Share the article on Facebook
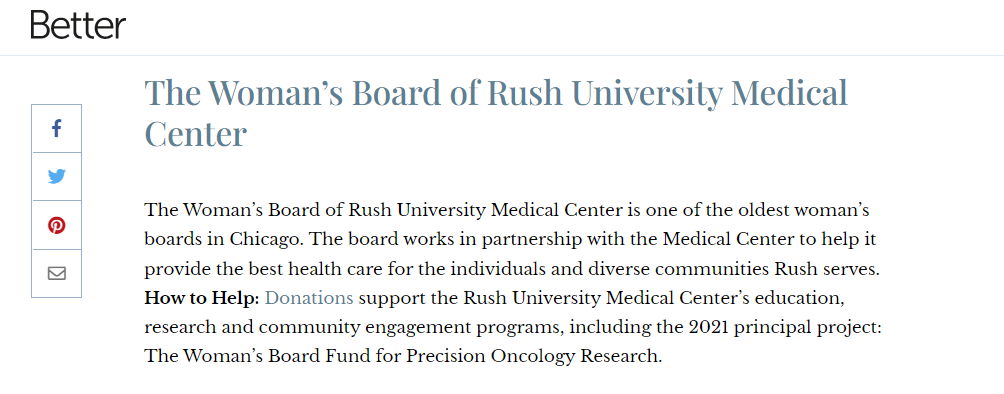1004x394 pixels. 56,129
